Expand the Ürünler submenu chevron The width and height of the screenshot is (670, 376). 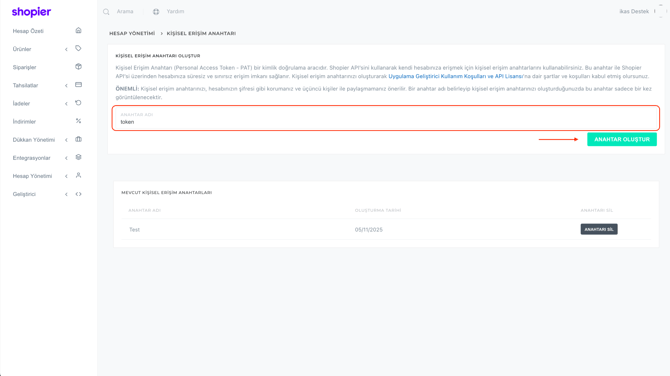coord(66,50)
